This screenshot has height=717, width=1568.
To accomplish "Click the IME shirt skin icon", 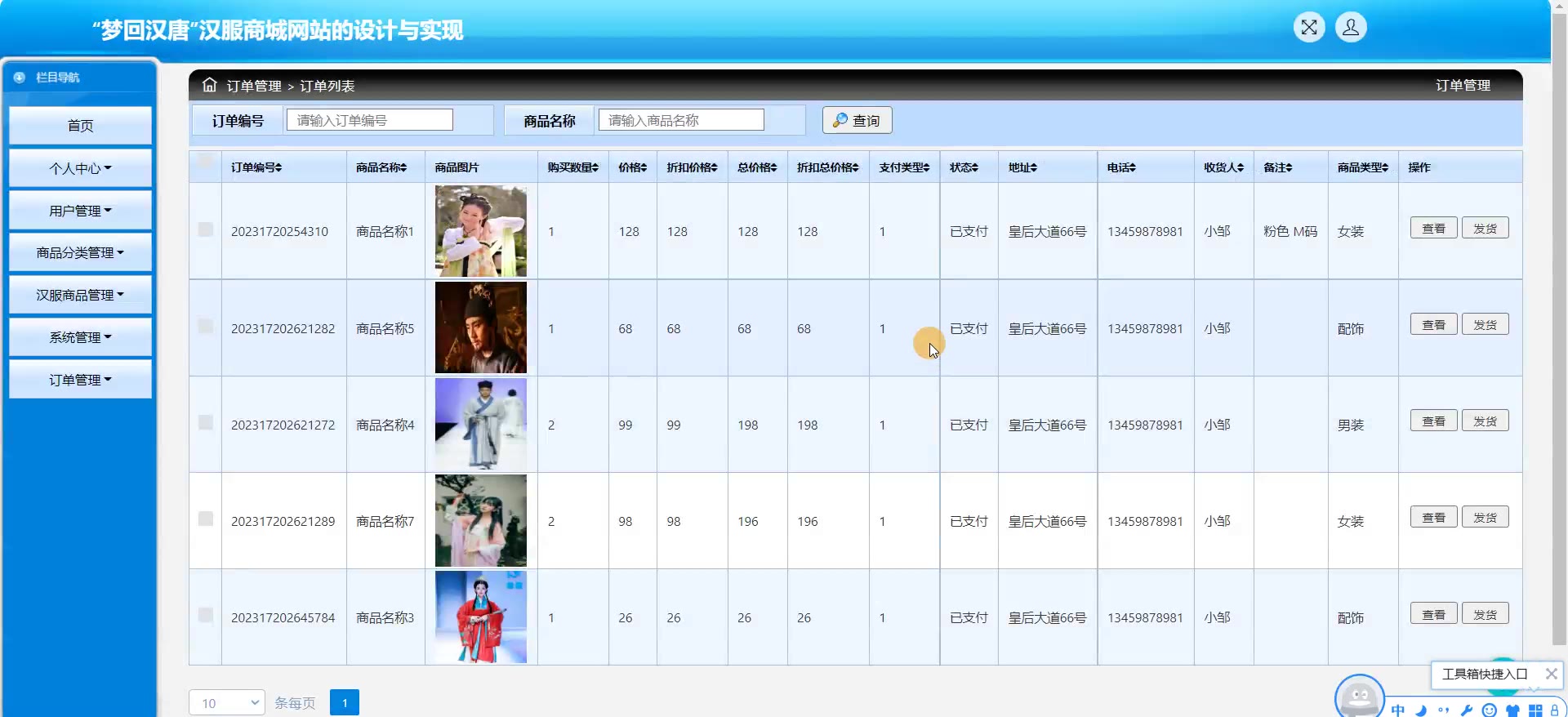I will point(1512,710).
